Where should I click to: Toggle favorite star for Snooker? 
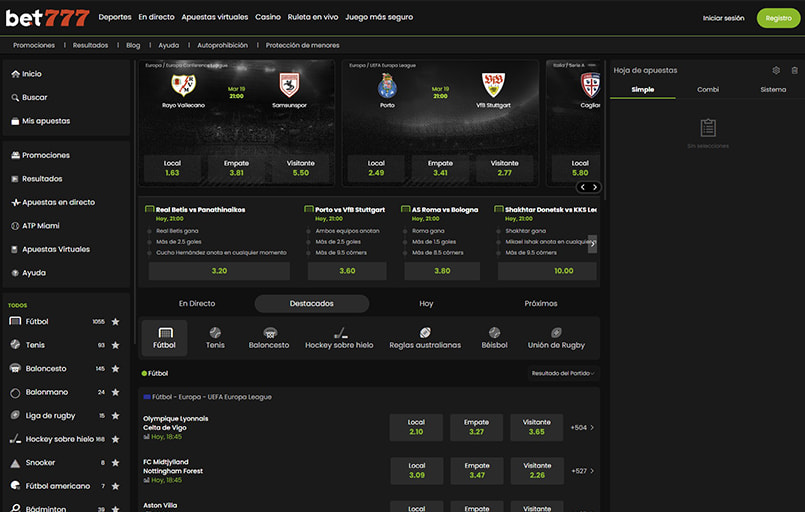[x=116, y=463]
